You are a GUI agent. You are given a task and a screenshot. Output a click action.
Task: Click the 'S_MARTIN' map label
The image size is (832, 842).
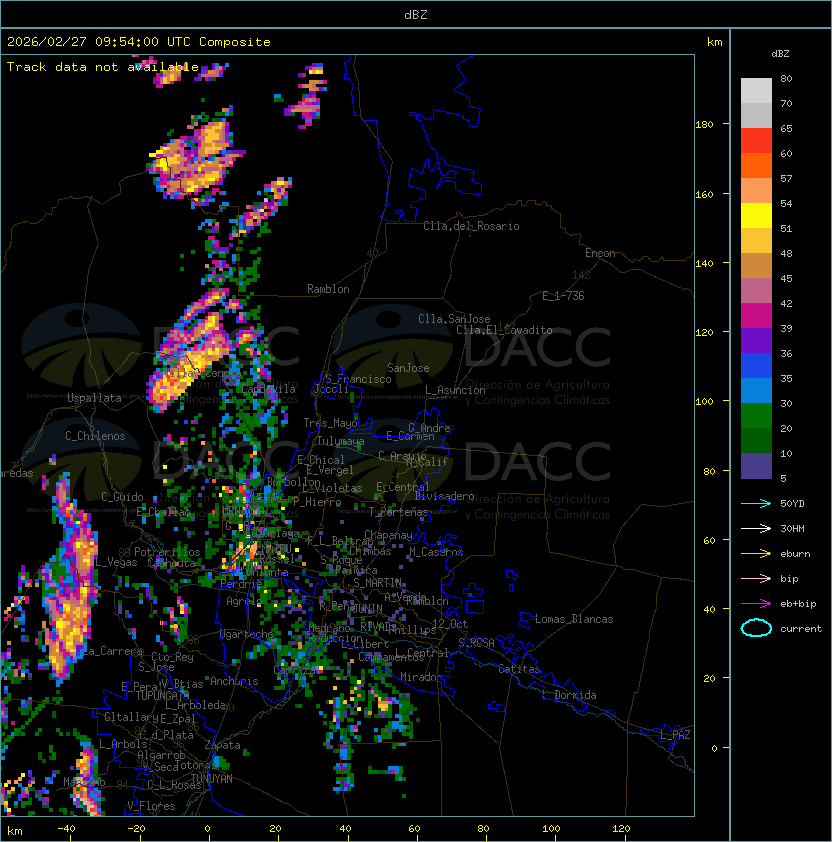click(378, 583)
